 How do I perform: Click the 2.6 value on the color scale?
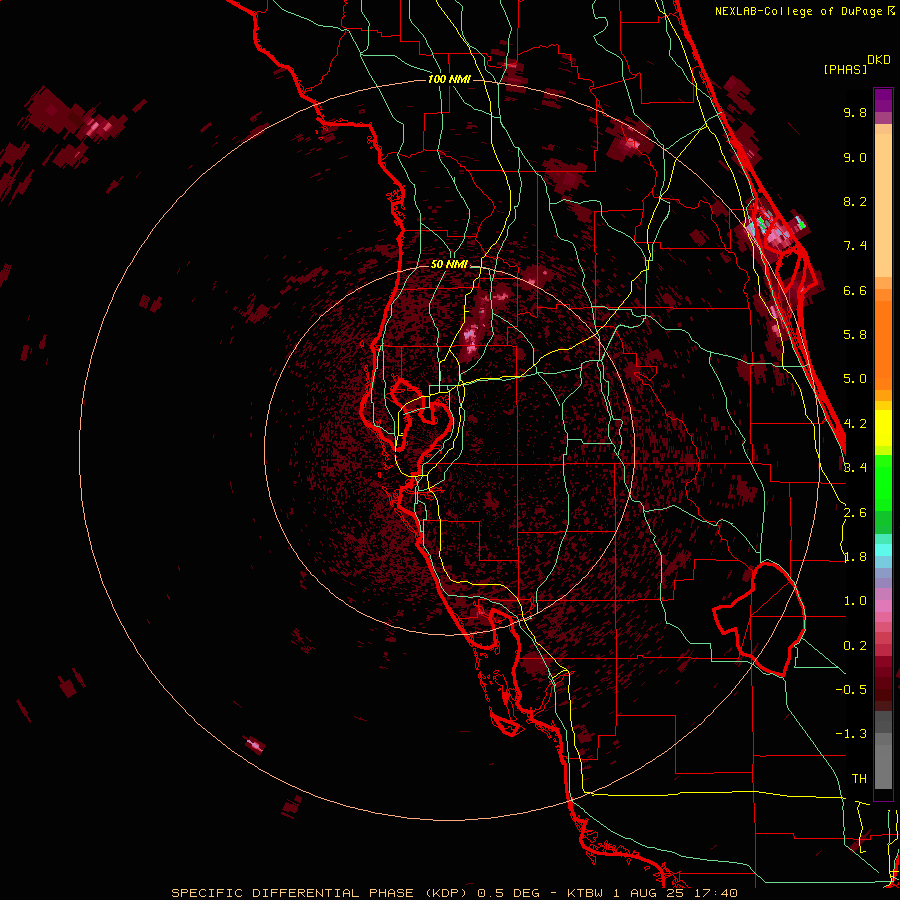click(855, 513)
